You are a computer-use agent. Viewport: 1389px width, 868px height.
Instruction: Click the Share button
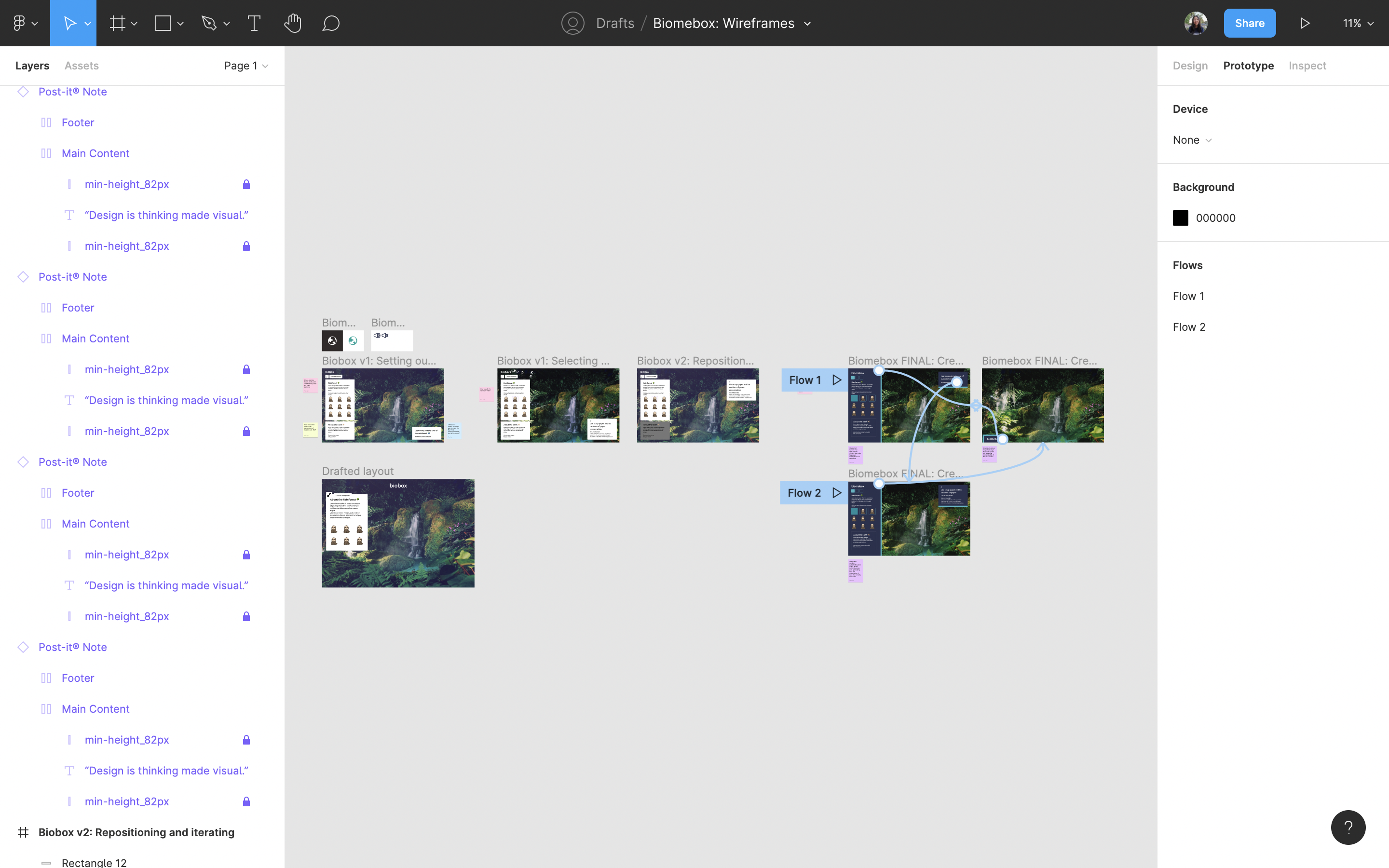pyautogui.click(x=1249, y=23)
